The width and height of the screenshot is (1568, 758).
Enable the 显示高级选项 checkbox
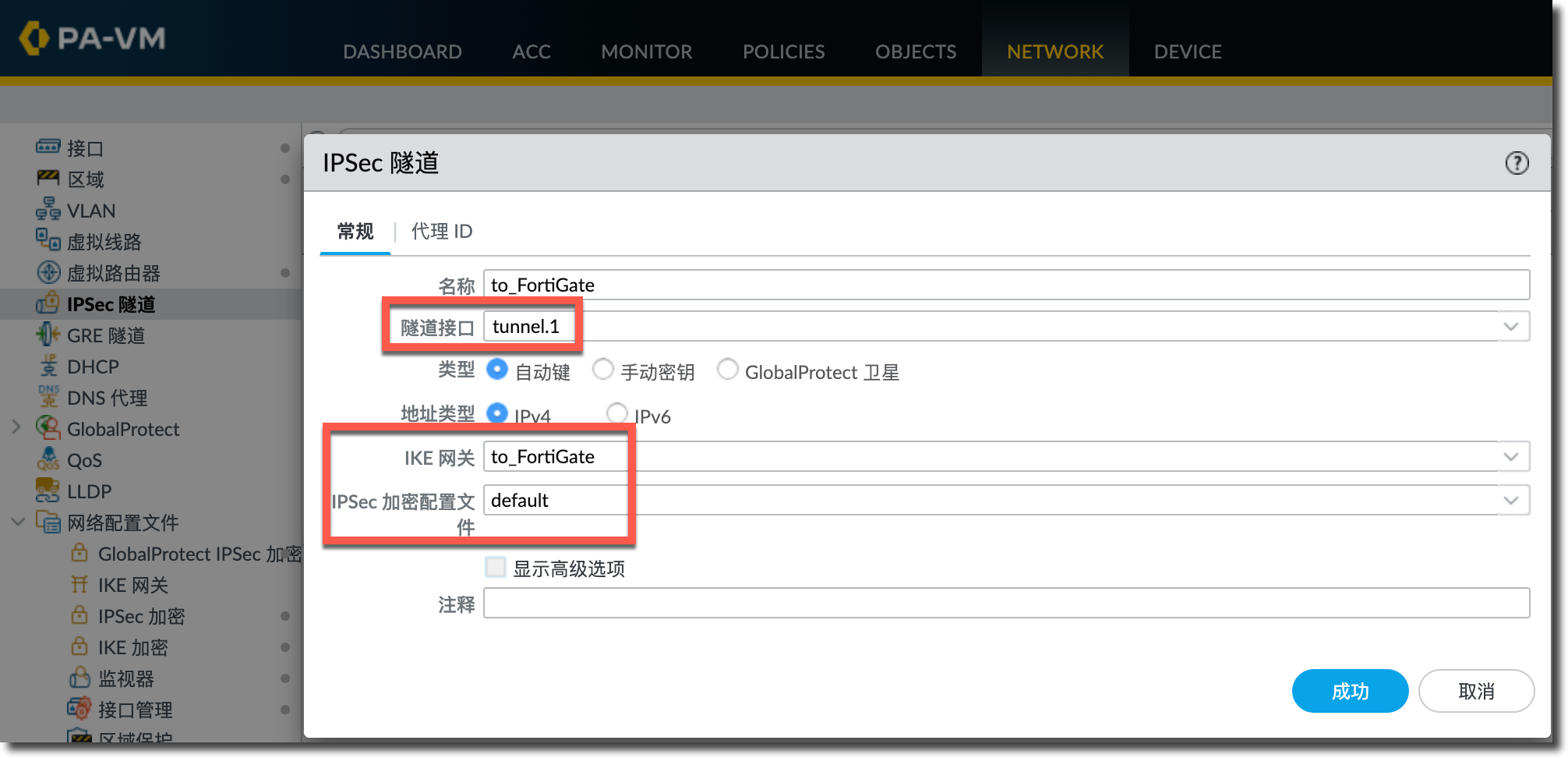[x=496, y=567]
